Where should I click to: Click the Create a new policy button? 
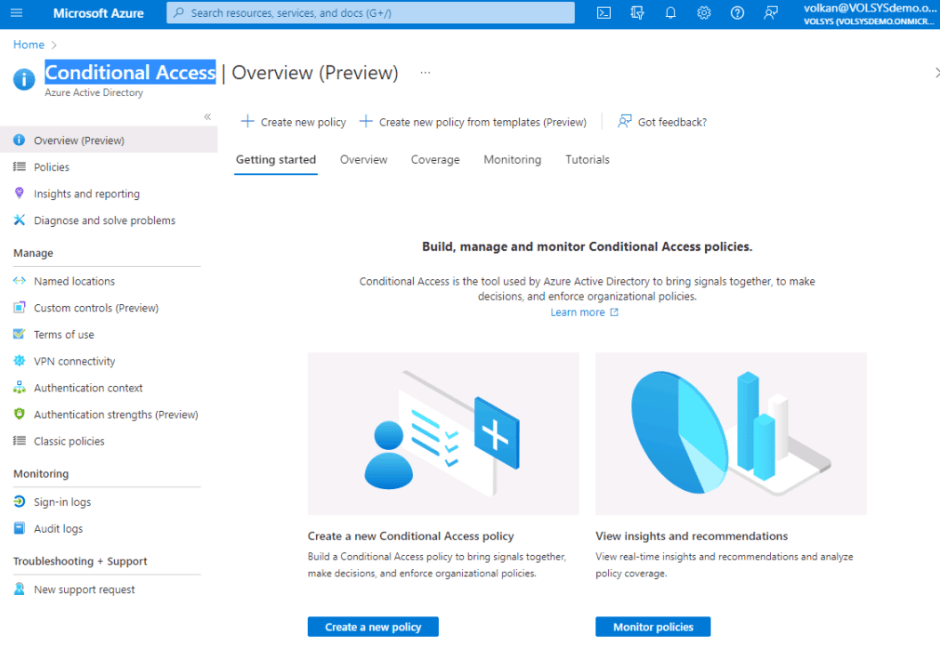(x=373, y=627)
